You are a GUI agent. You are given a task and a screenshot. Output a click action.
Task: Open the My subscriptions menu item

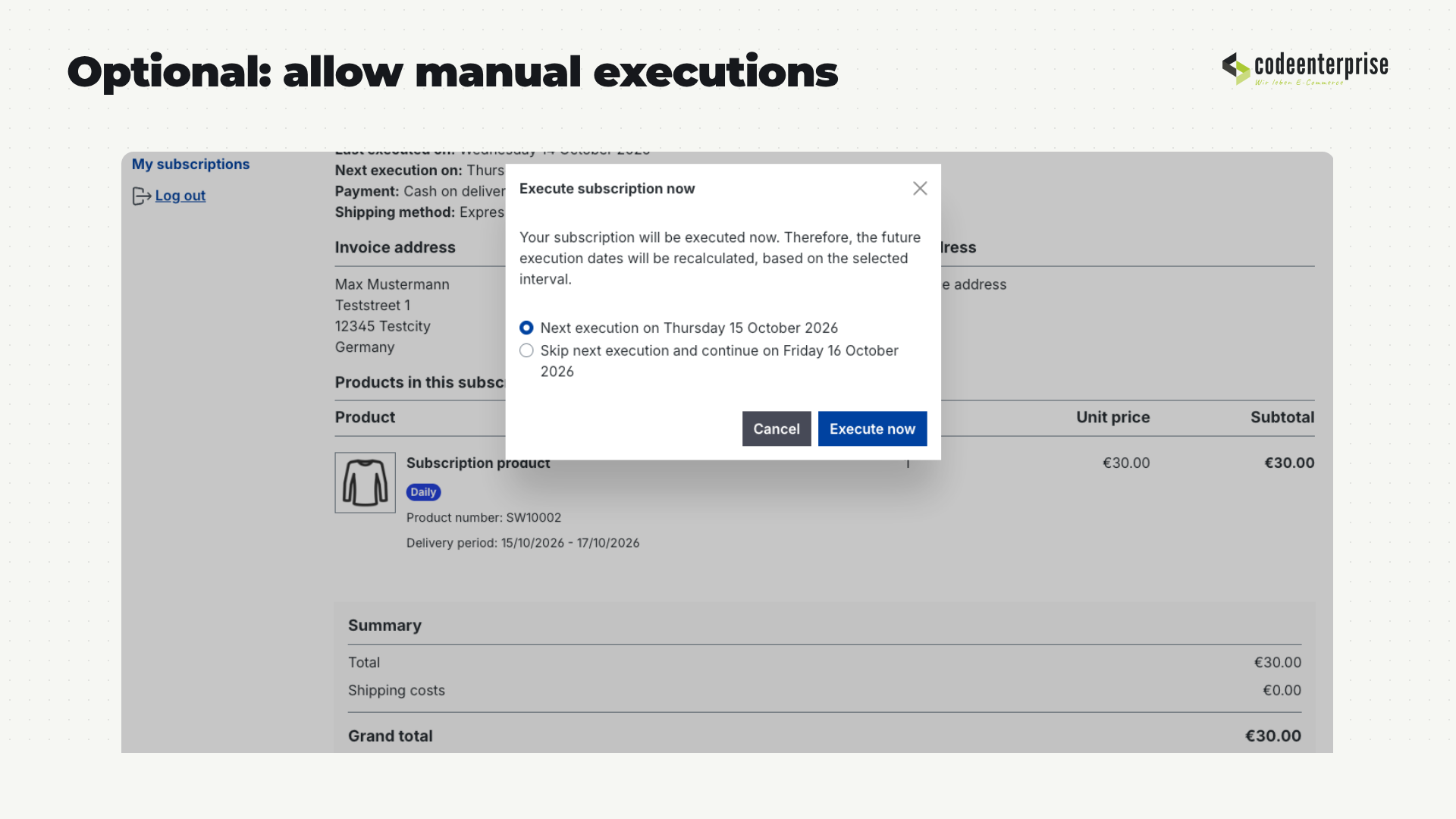tap(190, 164)
